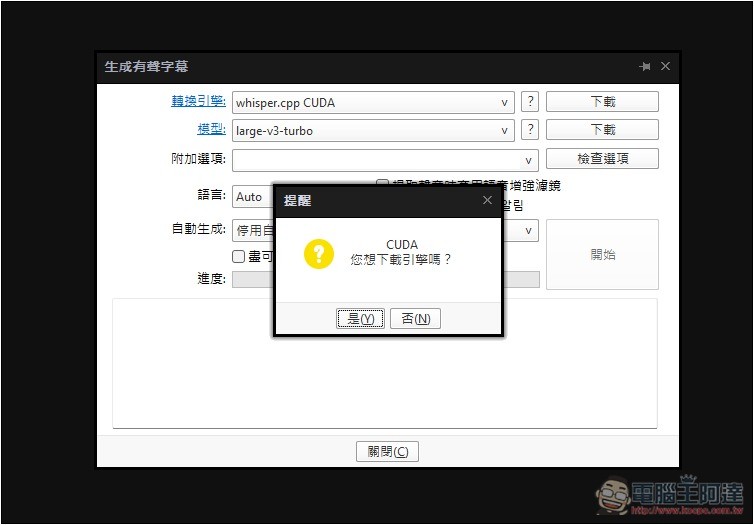Toggle the voice enhancement filter checkbox
Screen dimensions: 754x525
tap(382, 184)
